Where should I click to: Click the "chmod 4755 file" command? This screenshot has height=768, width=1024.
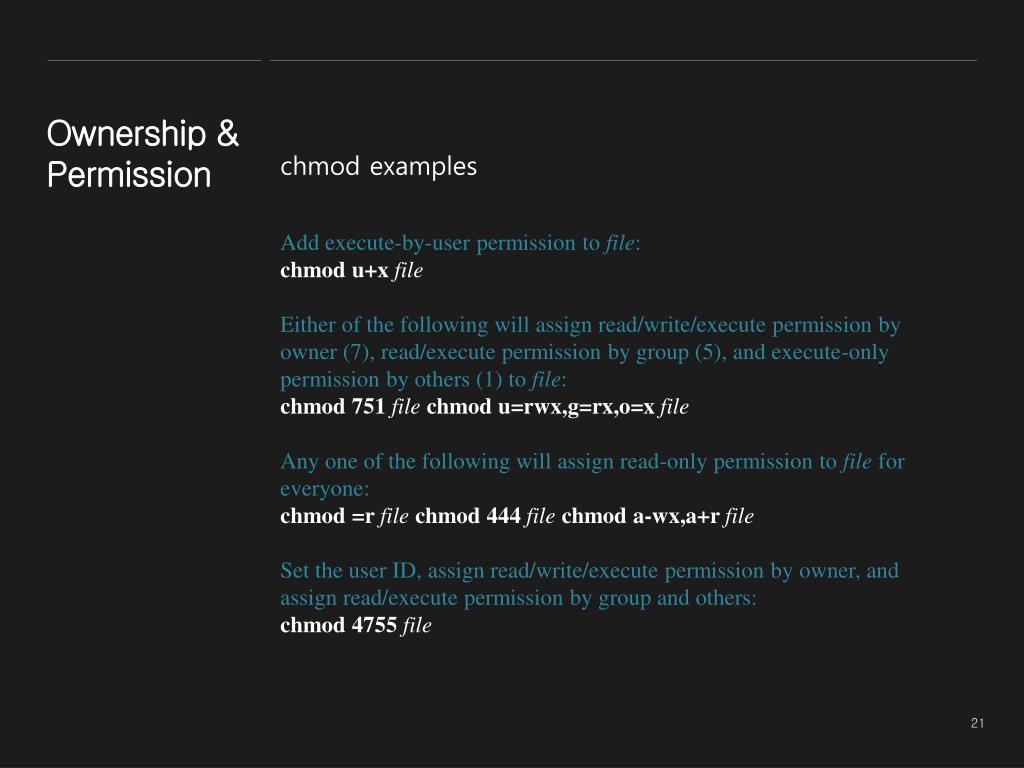point(356,626)
